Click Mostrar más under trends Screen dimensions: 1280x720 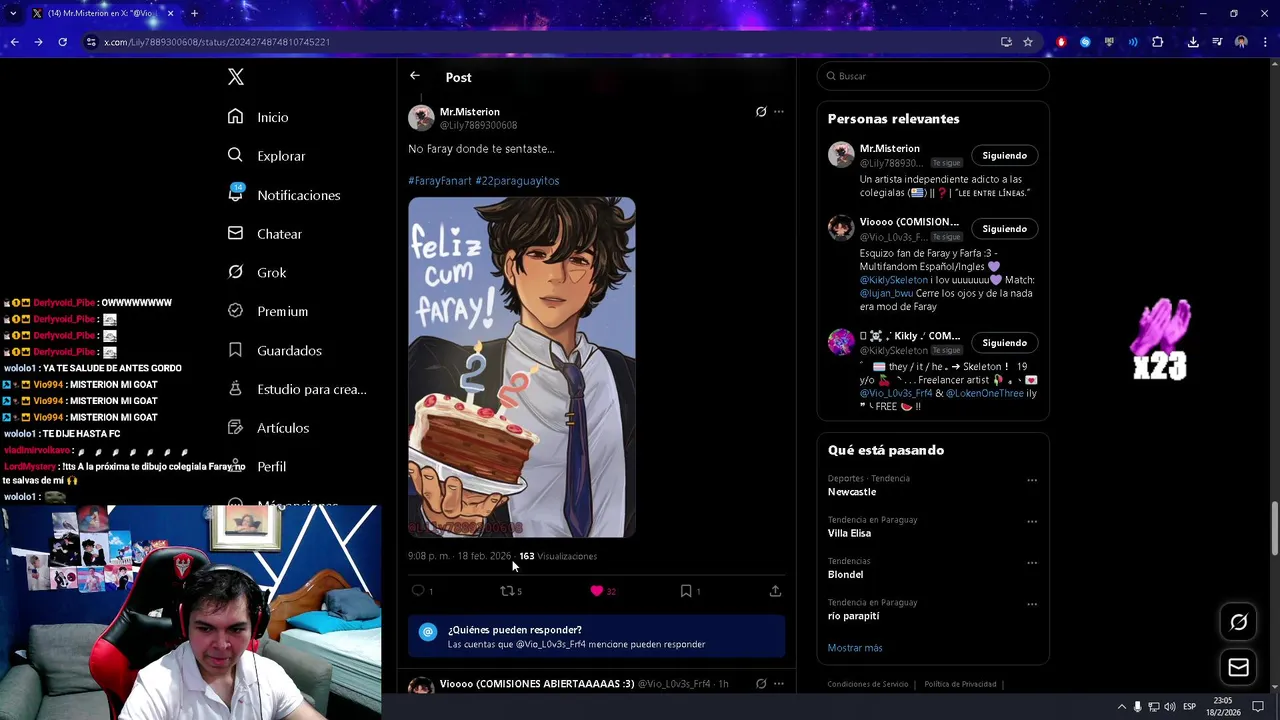(x=855, y=648)
